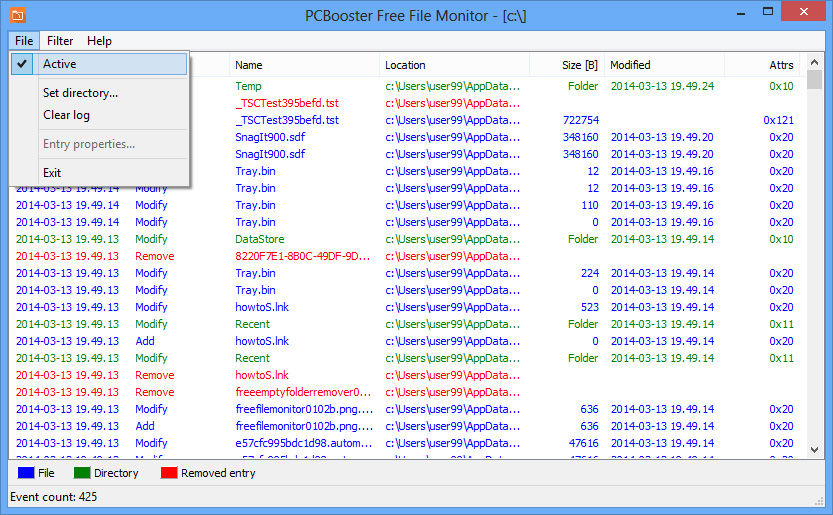
Task: Click the Removed entry legend label
Action: click(x=218, y=473)
